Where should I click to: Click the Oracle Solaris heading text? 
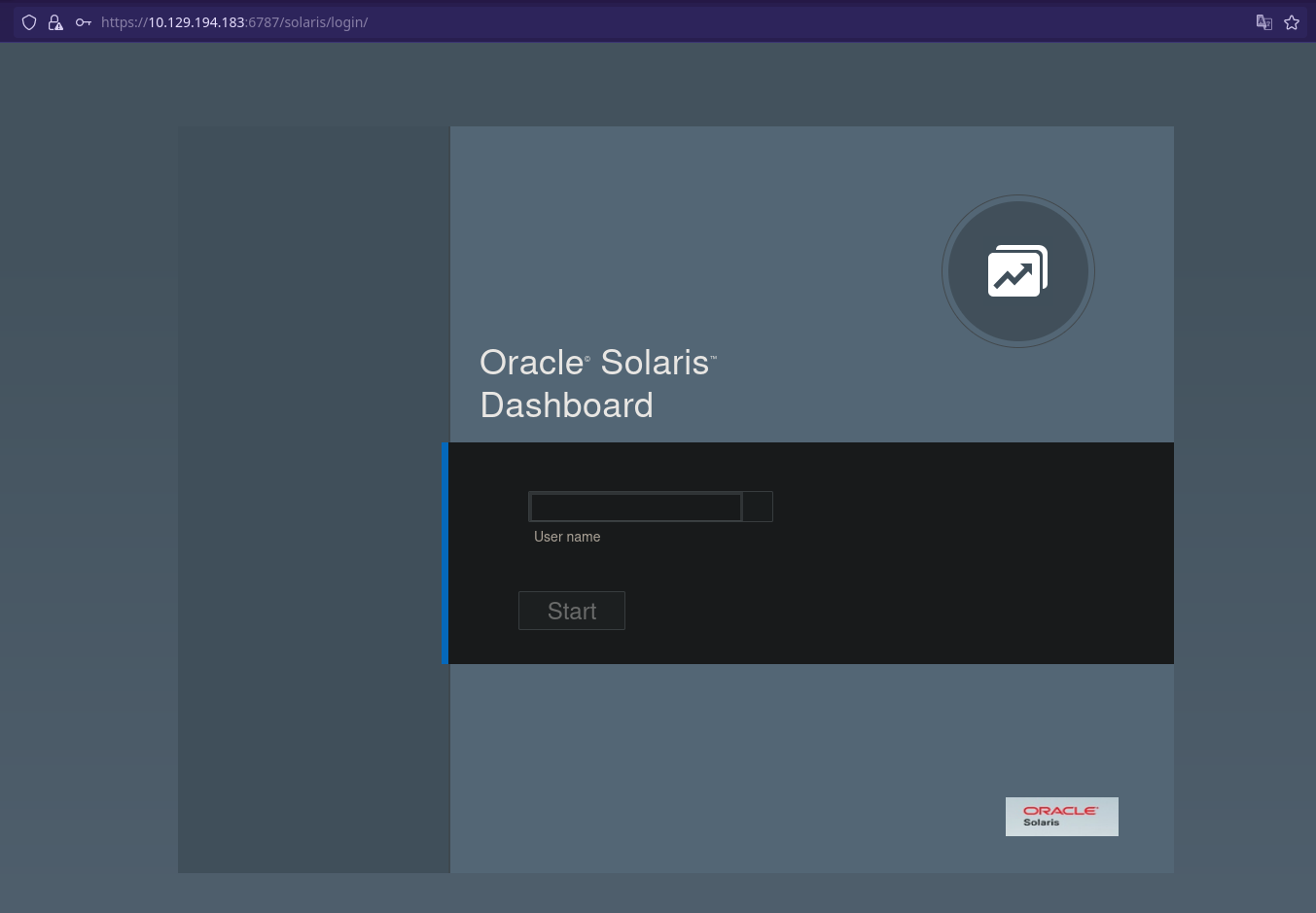click(597, 363)
